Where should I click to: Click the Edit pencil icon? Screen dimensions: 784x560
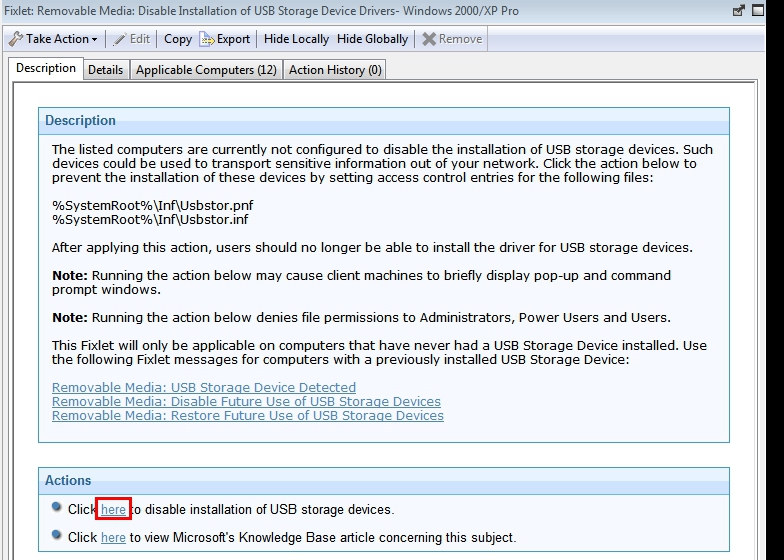click(121, 39)
